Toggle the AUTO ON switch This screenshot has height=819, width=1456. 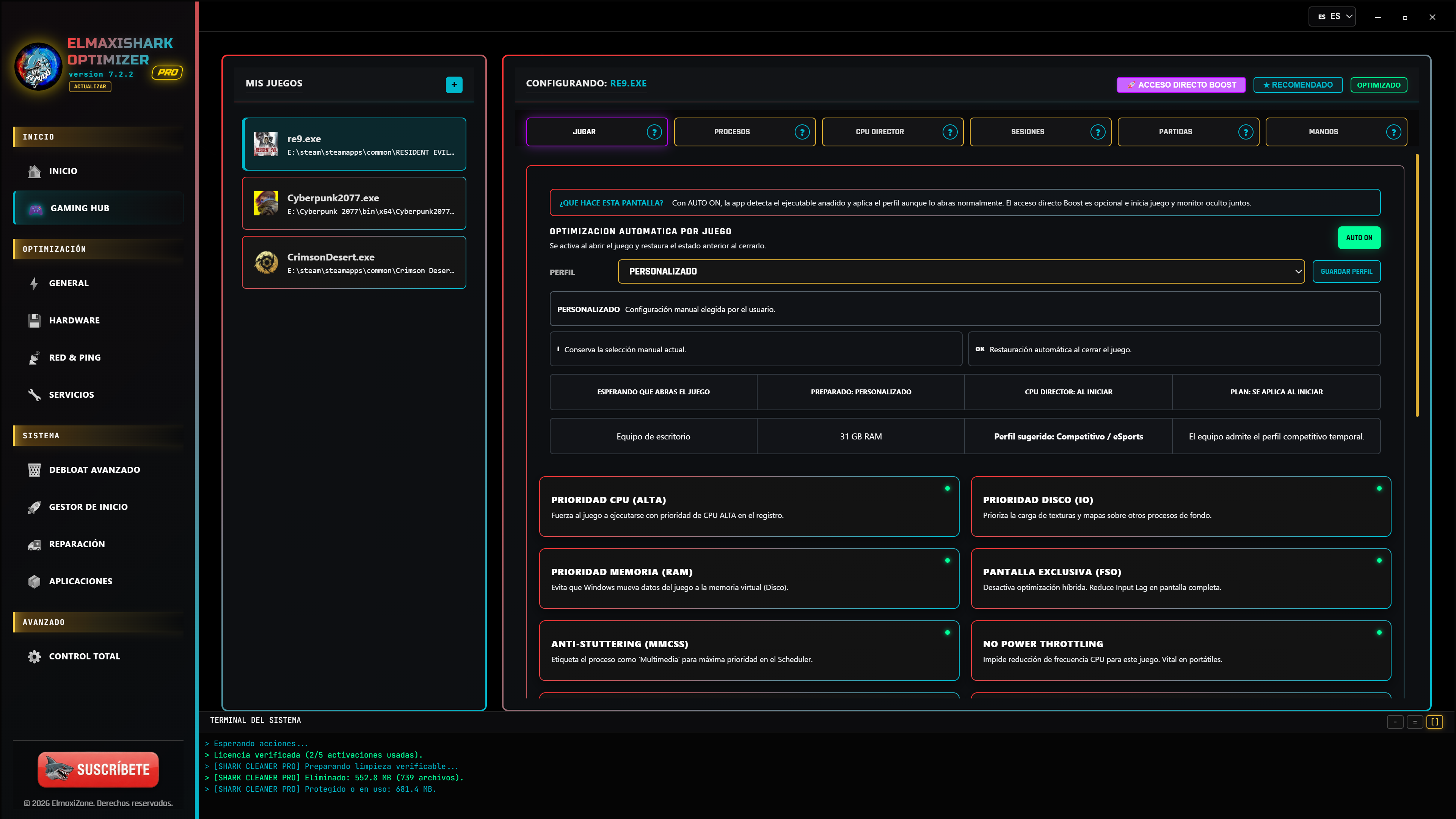(x=1359, y=238)
